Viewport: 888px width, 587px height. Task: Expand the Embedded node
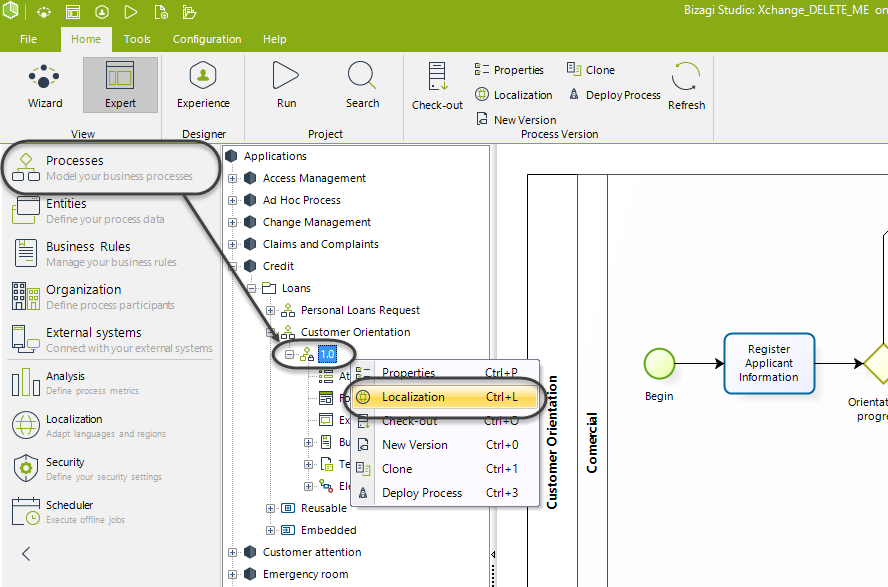pyautogui.click(x=271, y=530)
